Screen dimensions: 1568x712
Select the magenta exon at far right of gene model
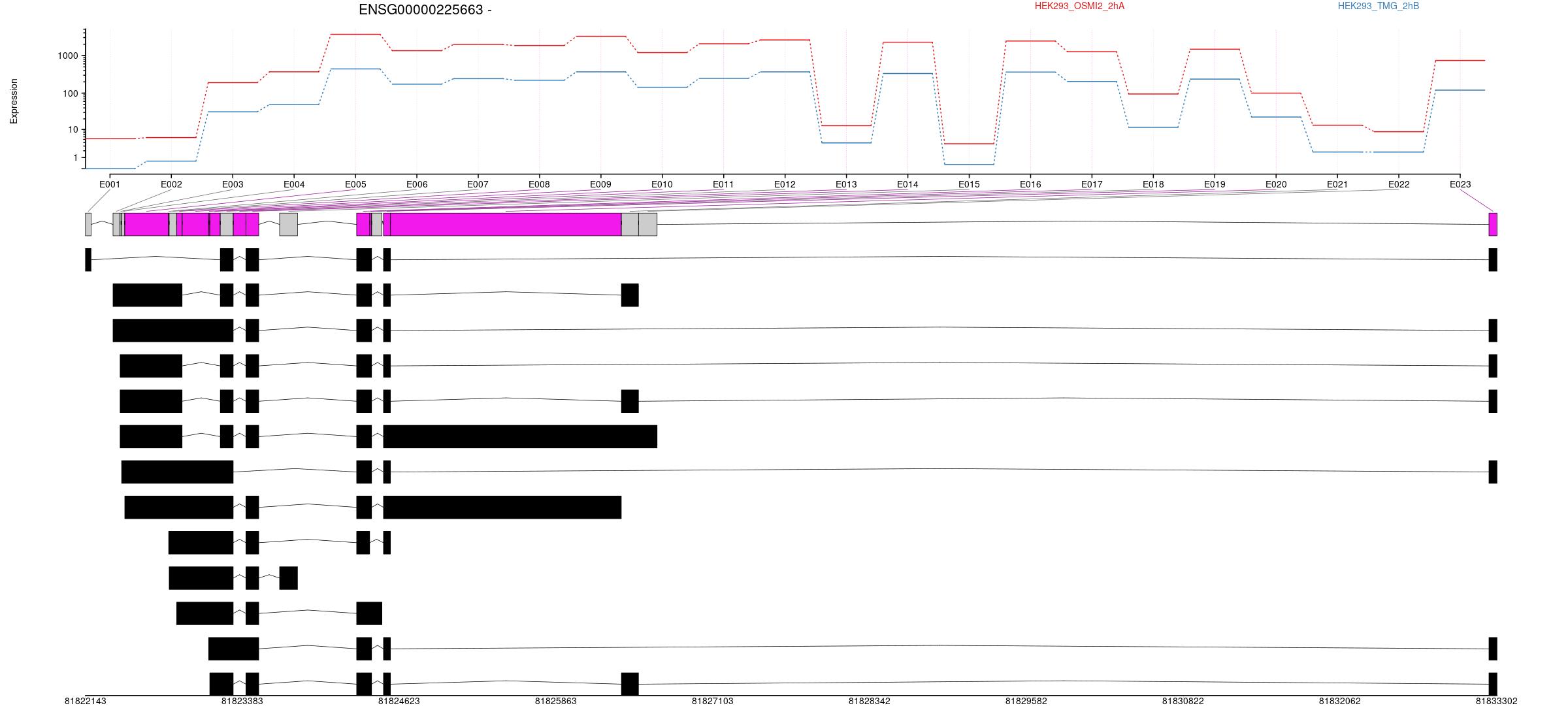(x=1493, y=224)
